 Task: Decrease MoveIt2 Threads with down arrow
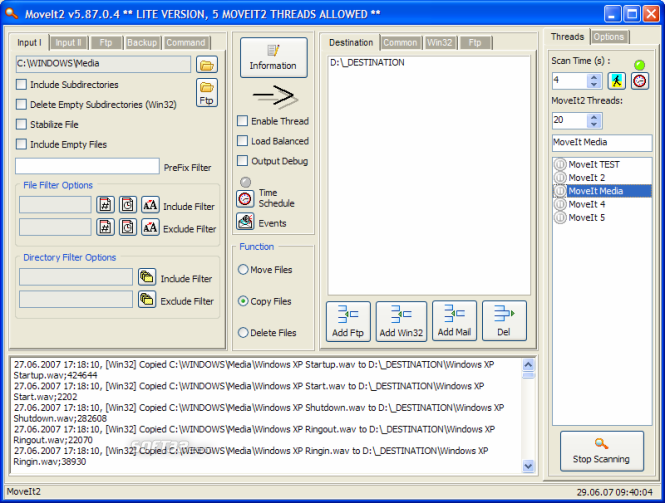click(594, 125)
